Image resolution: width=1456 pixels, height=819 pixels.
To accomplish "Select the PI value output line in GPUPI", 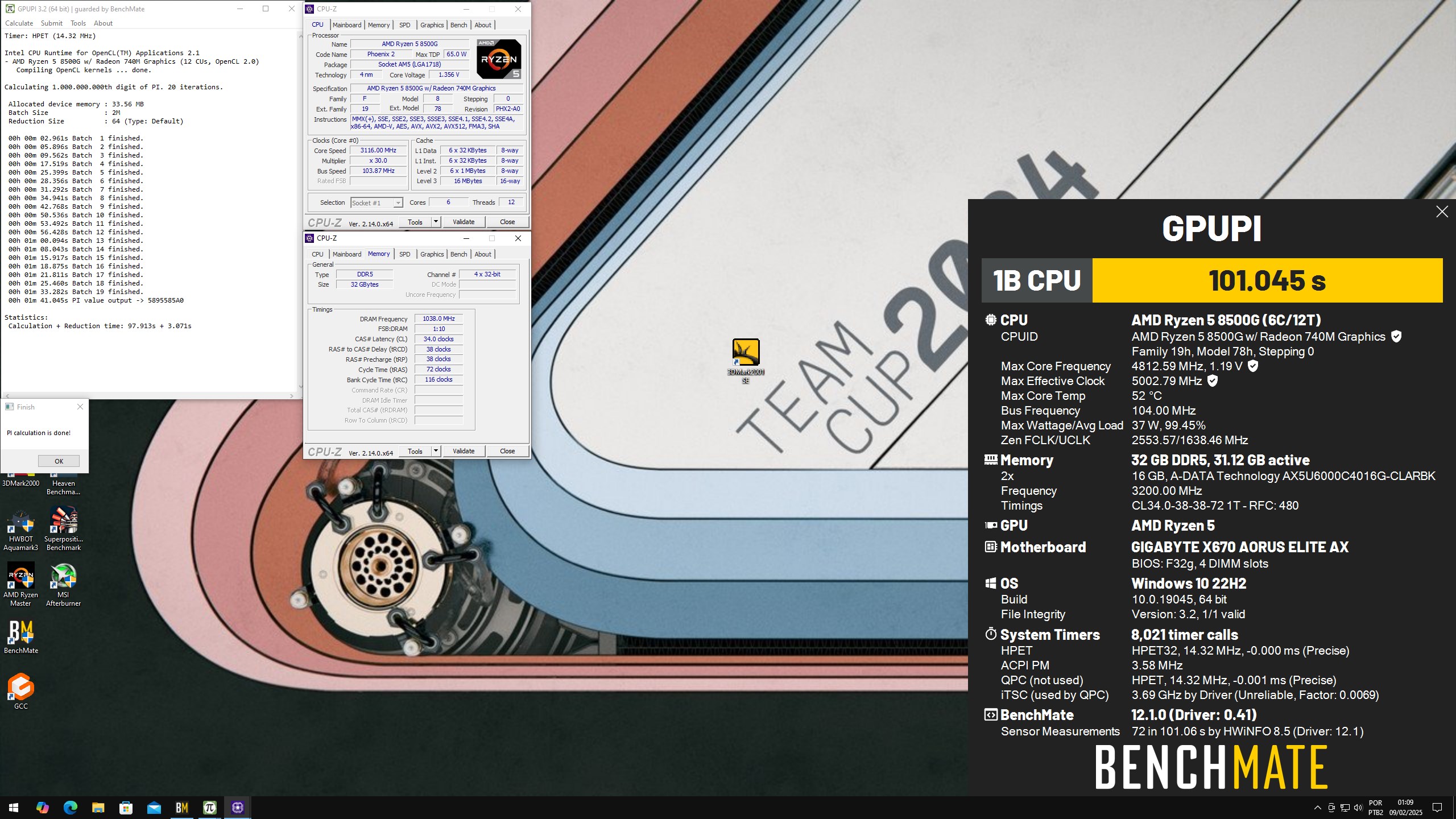I will point(96,300).
